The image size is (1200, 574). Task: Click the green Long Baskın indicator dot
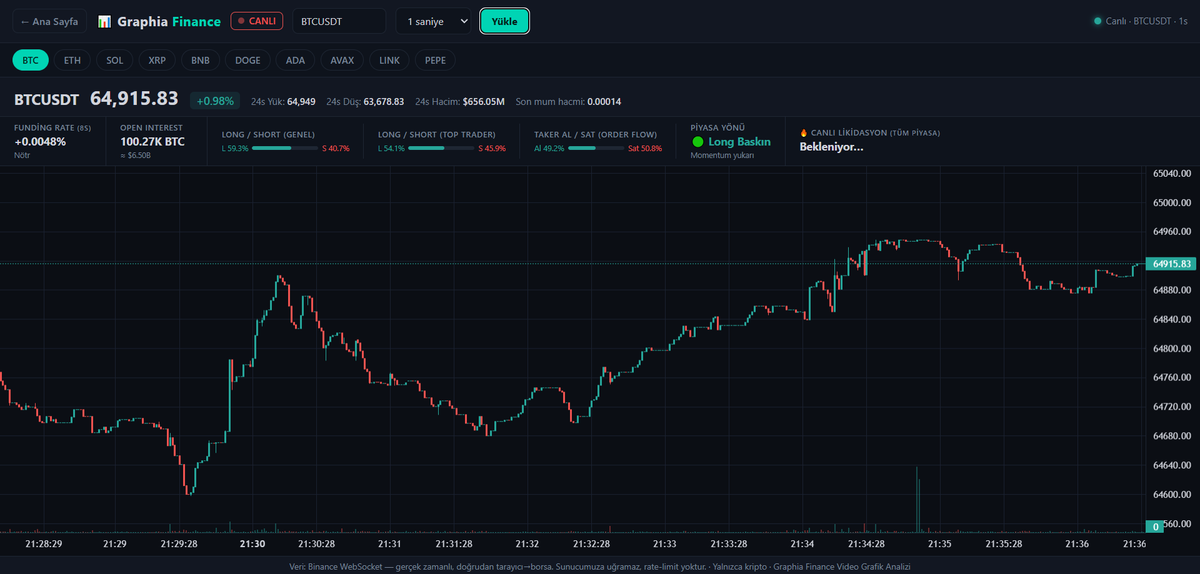point(697,142)
